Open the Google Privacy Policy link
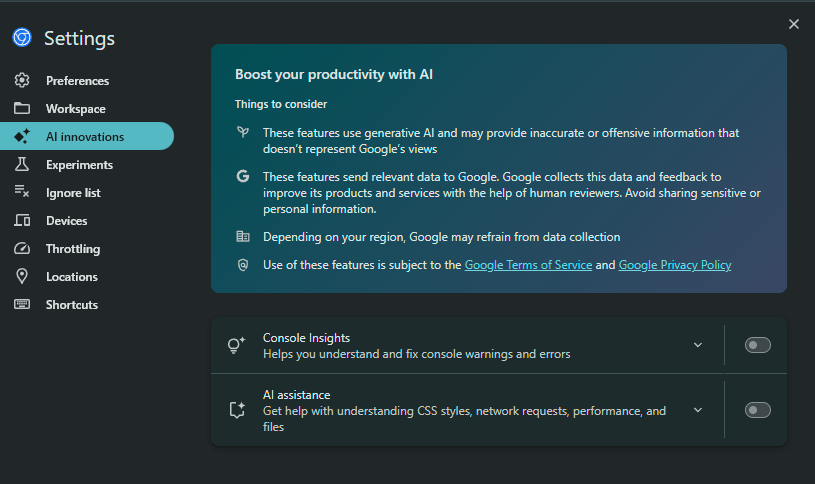 675,265
